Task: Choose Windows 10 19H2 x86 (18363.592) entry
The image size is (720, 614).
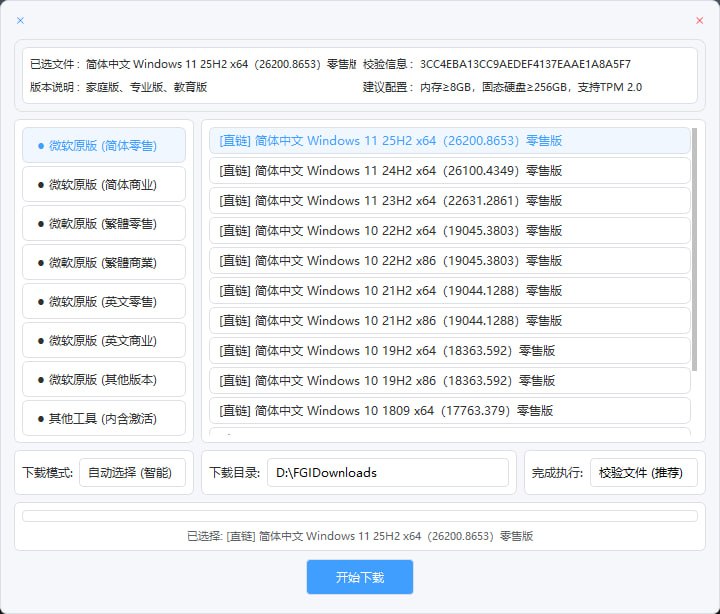Action: [450, 381]
